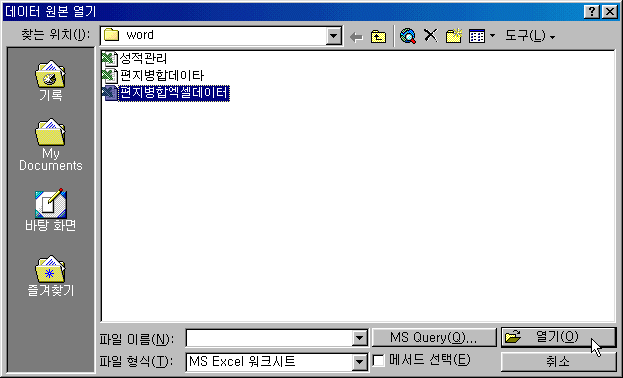Close the 데이터 원본 열기 dialog
Viewport: 623px width, 378px height.
tap(610, 12)
